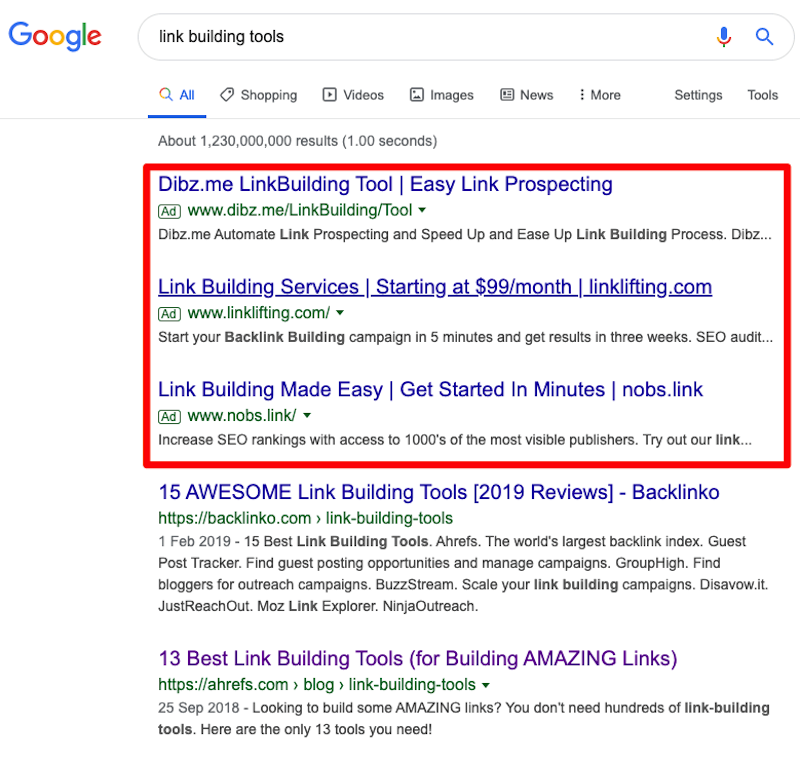Open the search Tools options
Screen dimensions: 800x762
click(762, 95)
